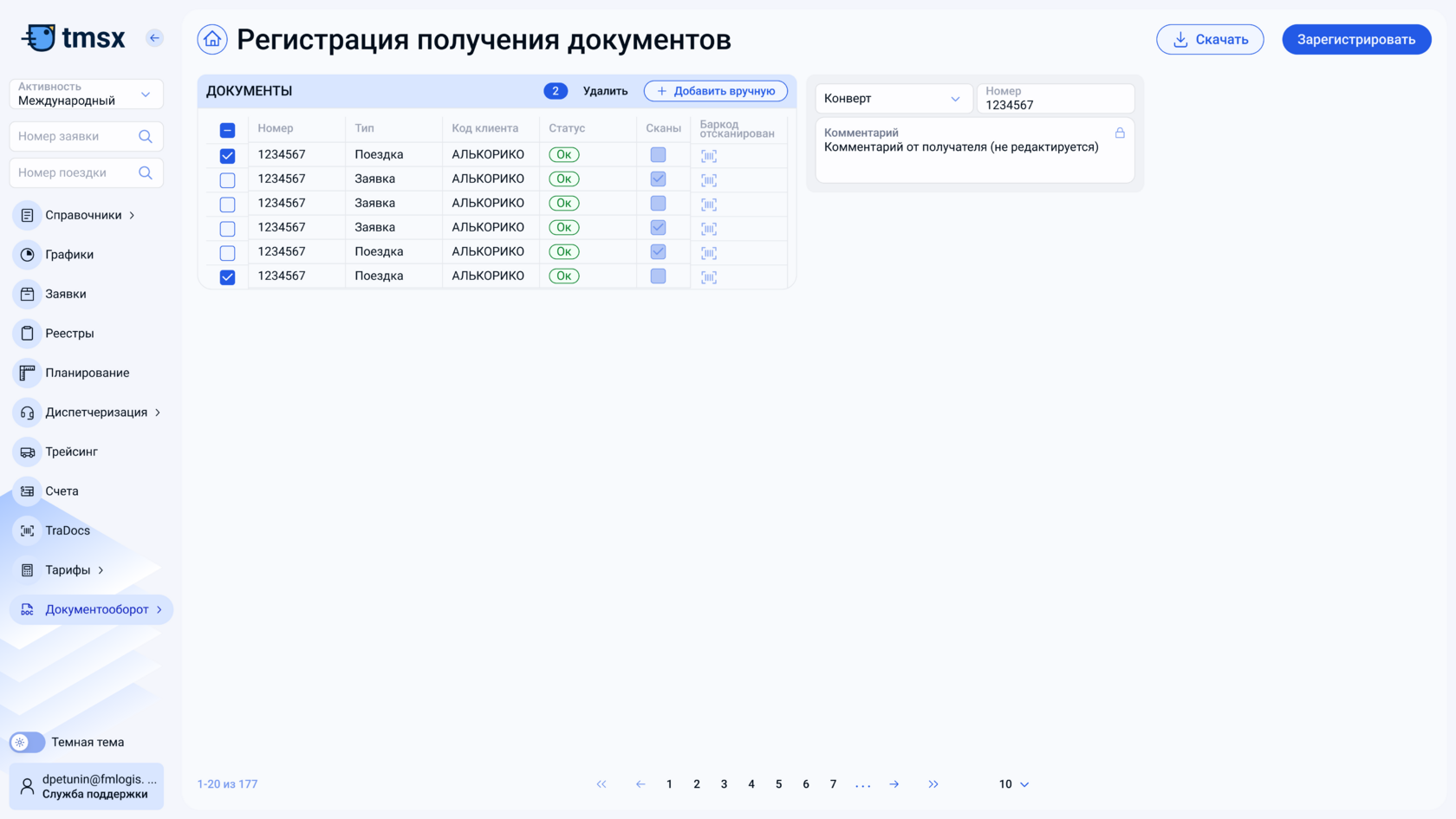Open Трейсинг in the sidebar
1456x819 pixels.
coord(71,452)
